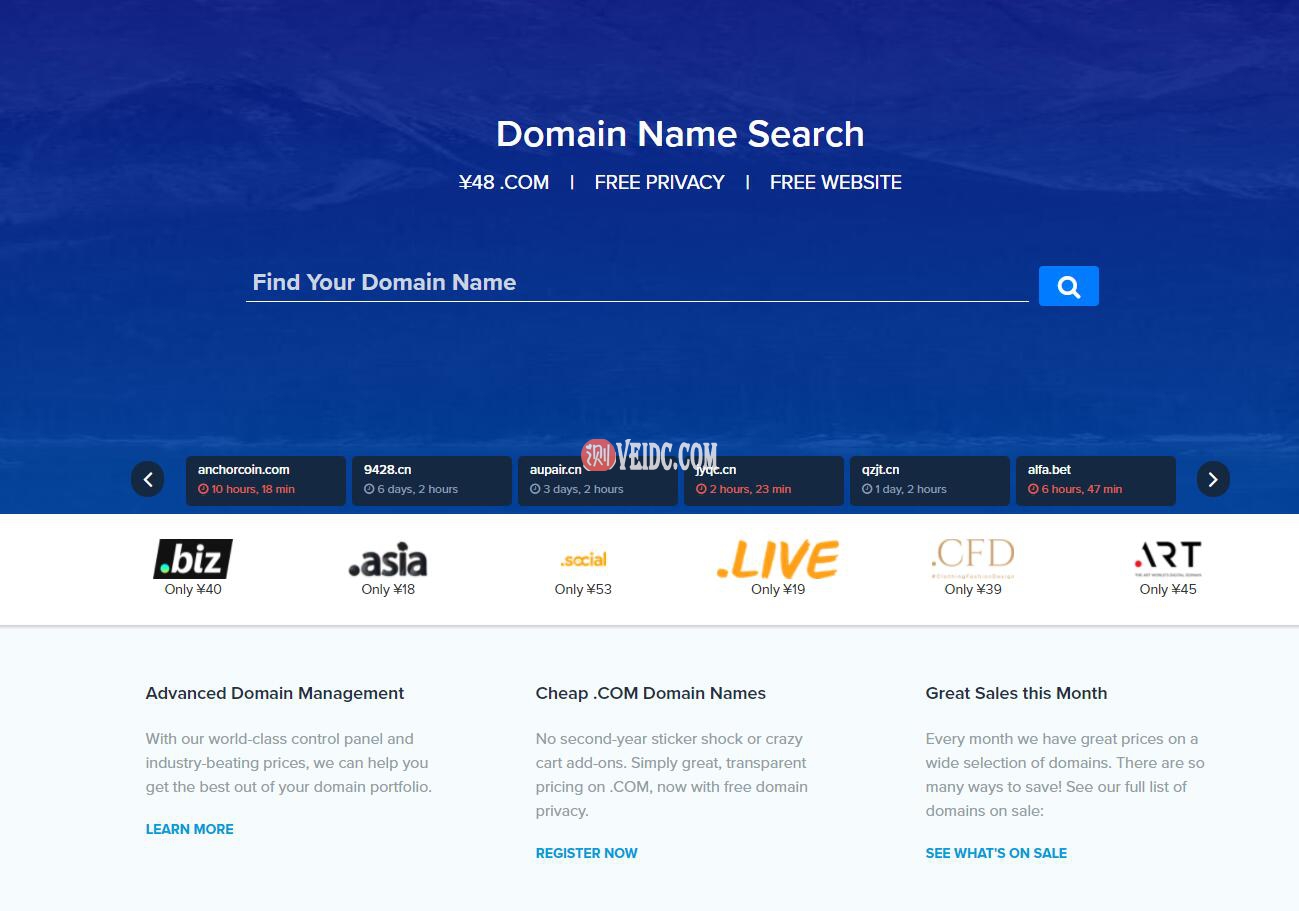This screenshot has height=911, width=1299.
Task: Click the LEARN MORE link
Action: (x=189, y=829)
